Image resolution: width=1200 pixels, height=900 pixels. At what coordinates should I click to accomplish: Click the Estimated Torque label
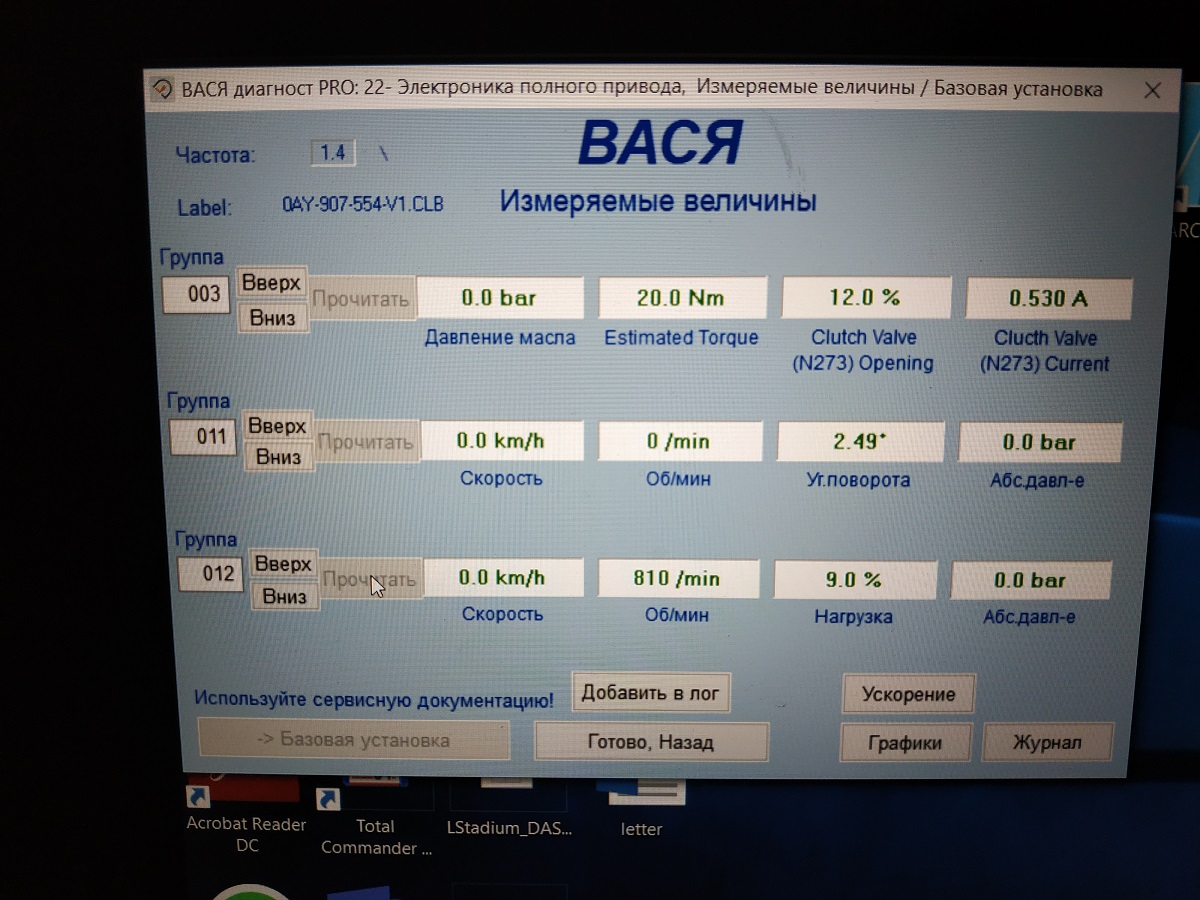pyautogui.click(x=681, y=338)
